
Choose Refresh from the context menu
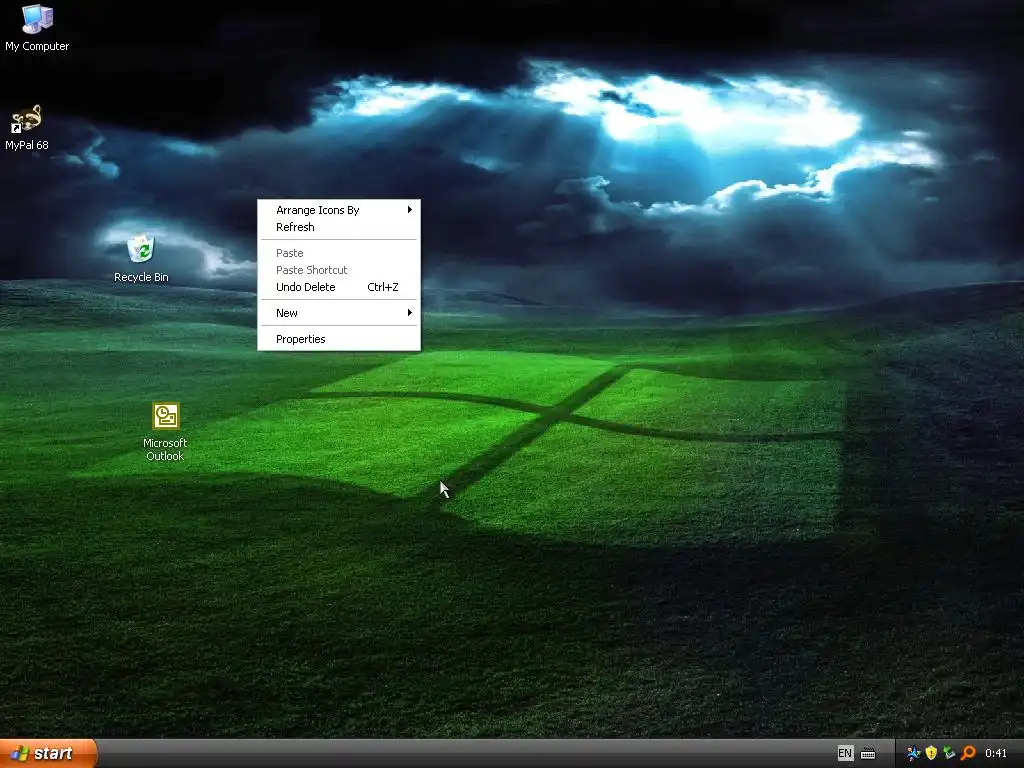(x=339, y=227)
